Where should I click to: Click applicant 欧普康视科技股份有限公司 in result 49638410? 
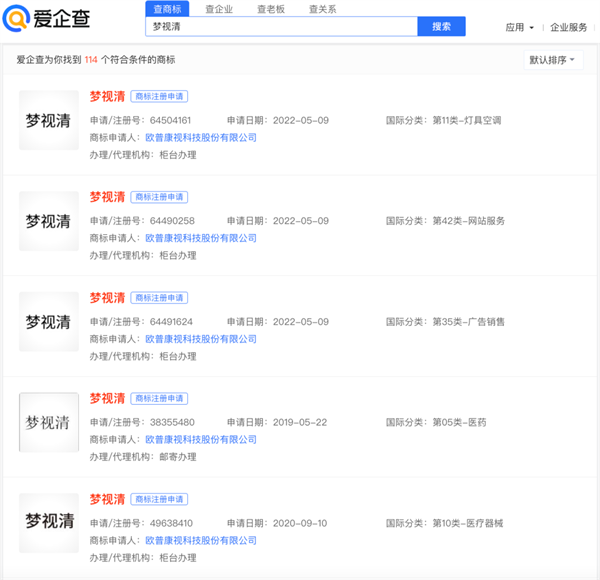(201, 541)
